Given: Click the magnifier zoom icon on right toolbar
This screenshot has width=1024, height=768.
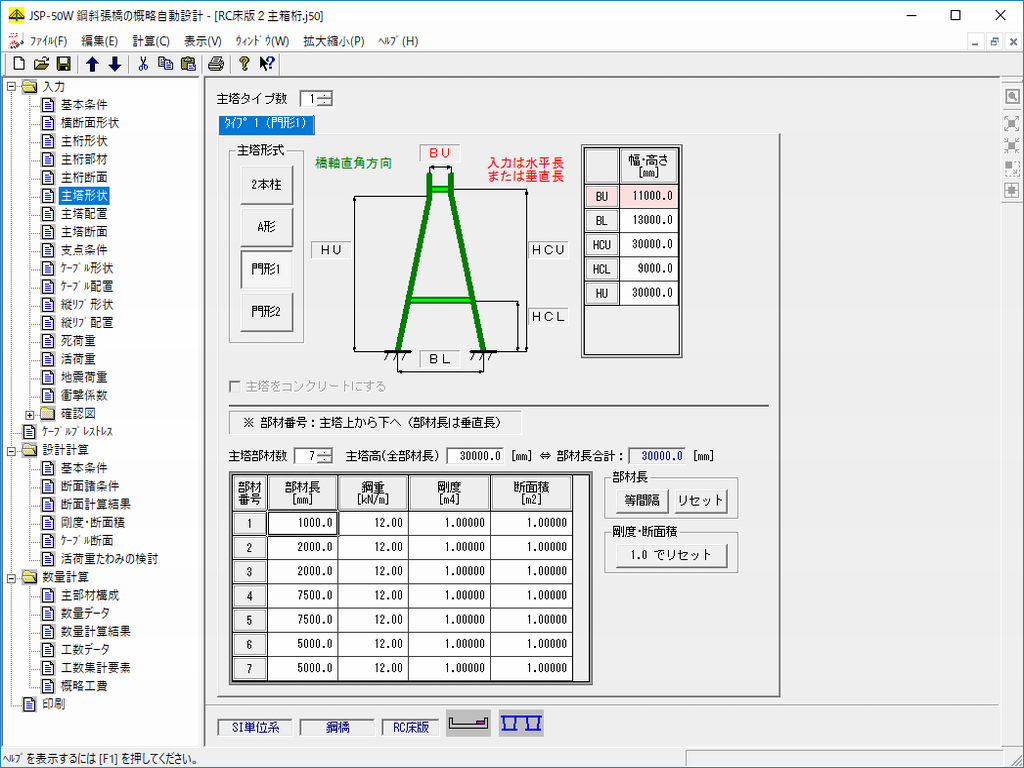Looking at the screenshot, I should (x=1012, y=97).
